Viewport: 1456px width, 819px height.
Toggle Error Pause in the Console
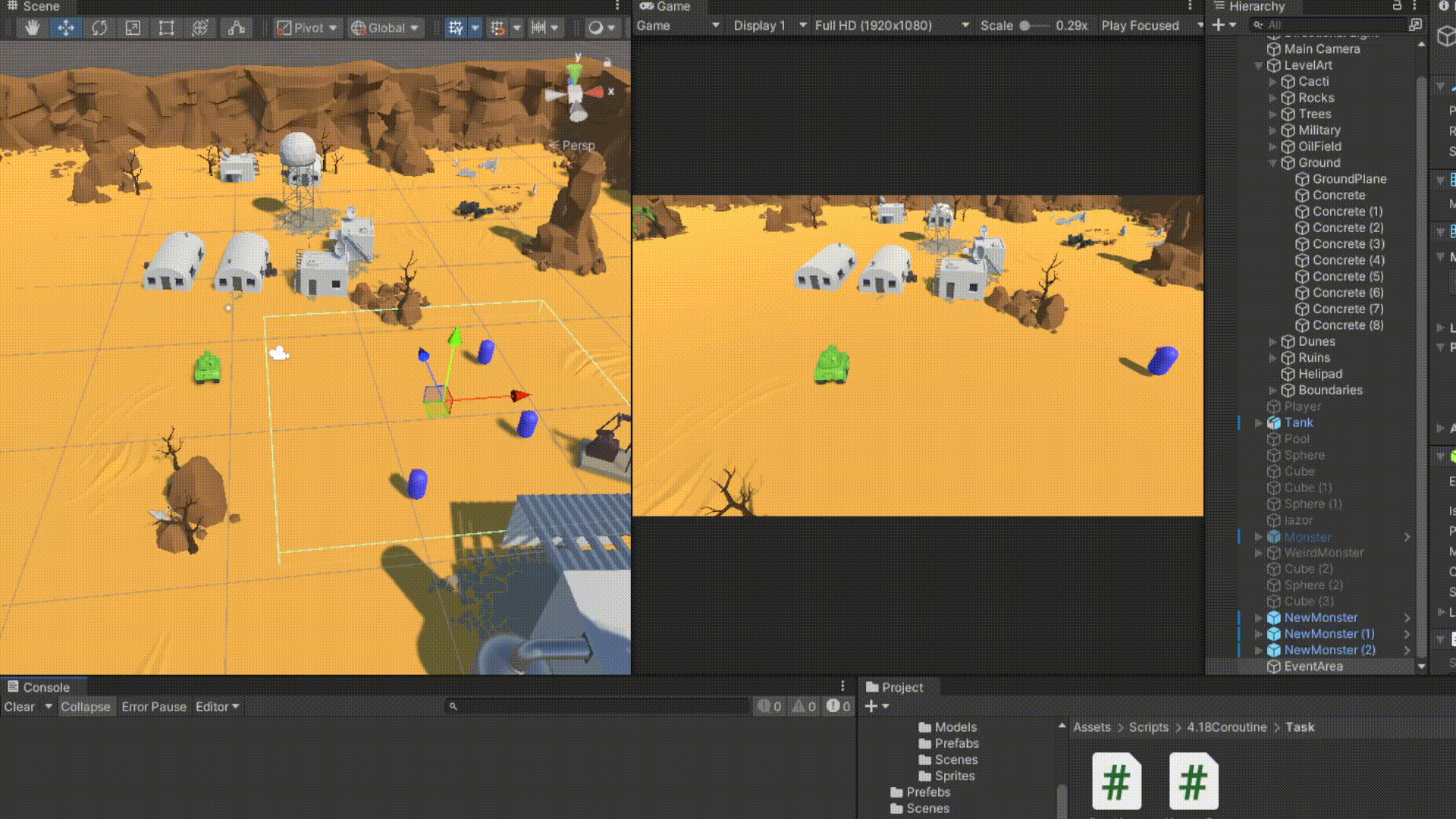click(154, 707)
